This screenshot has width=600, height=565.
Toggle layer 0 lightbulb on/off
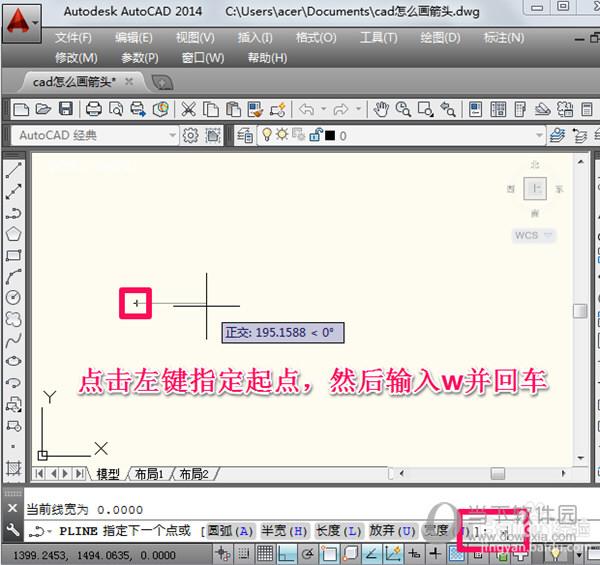coord(267,135)
